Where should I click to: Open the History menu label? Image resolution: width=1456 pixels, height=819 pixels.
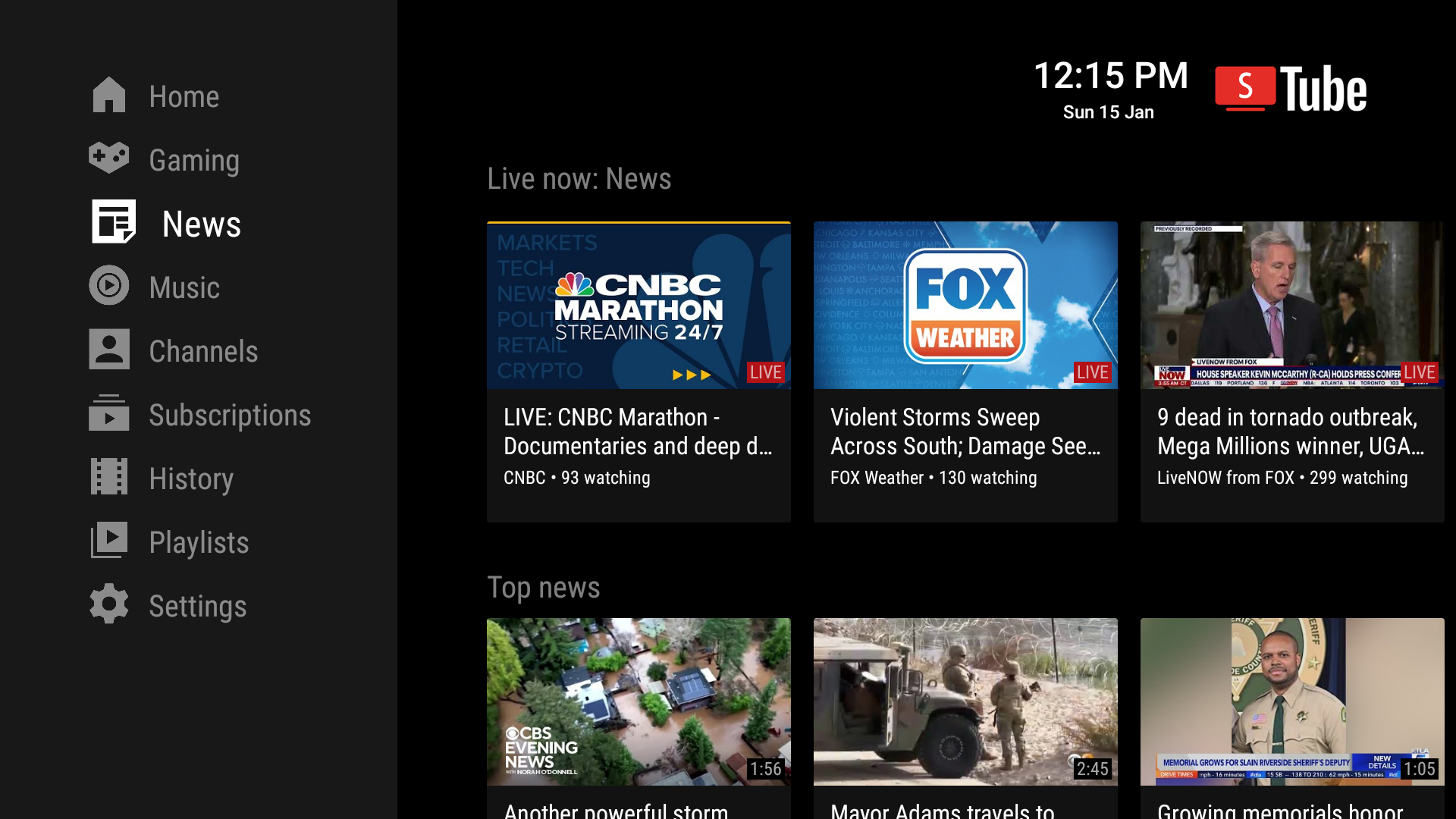click(191, 479)
